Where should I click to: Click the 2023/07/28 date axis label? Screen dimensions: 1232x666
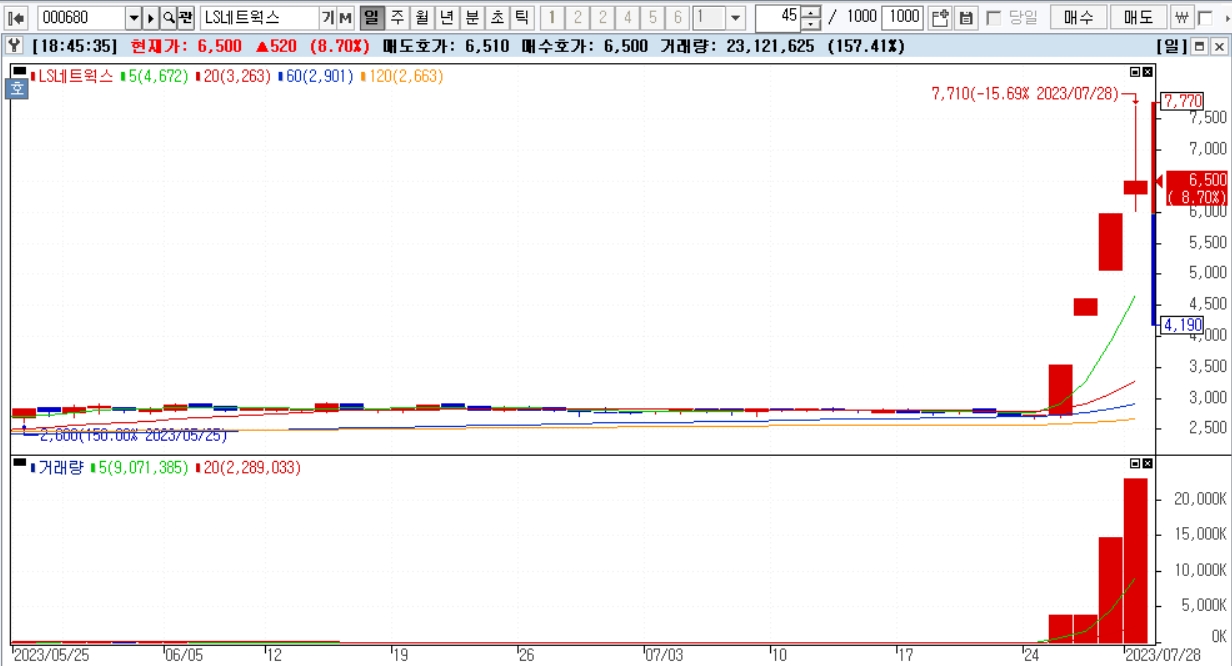click(x=1161, y=656)
